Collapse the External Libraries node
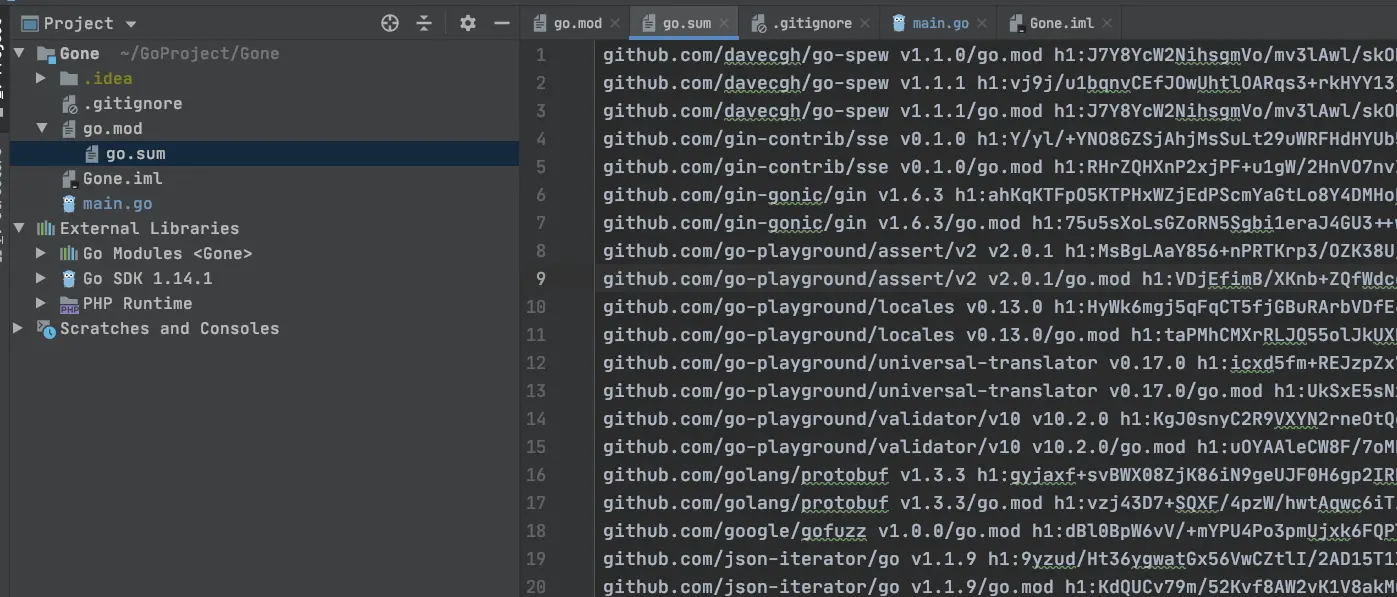 tap(18, 229)
